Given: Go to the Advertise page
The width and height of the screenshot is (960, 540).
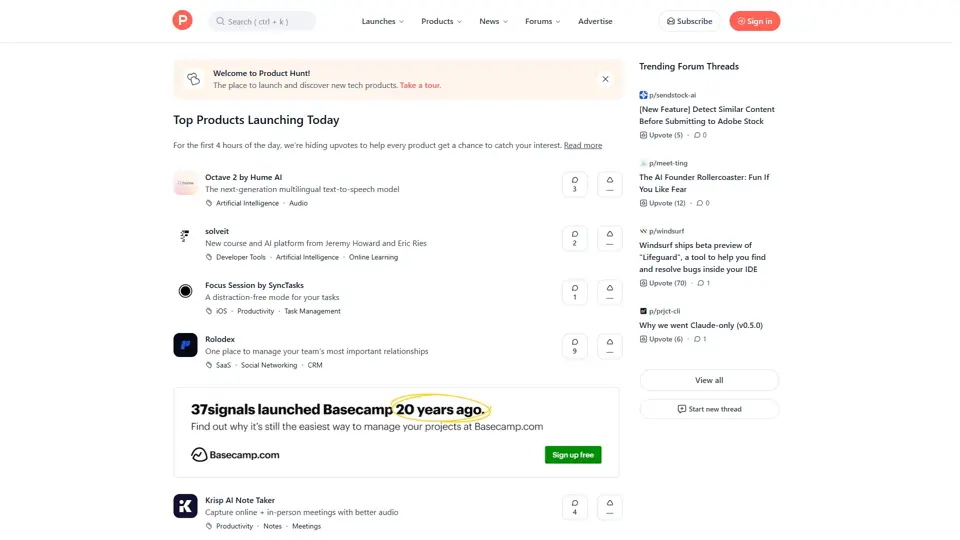Looking at the screenshot, I should click(x=595, y=21).
